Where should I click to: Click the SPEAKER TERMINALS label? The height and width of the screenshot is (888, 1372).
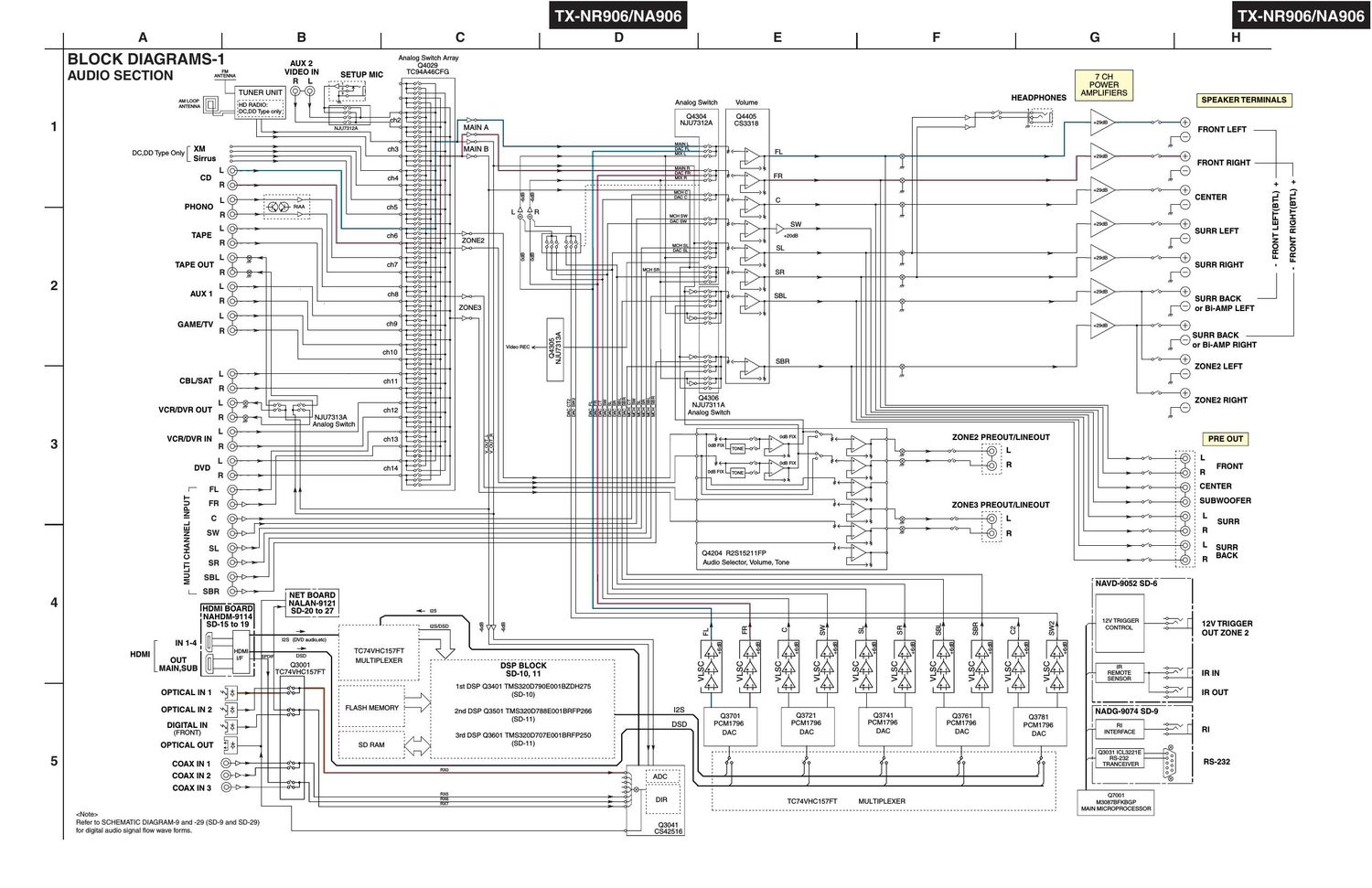1243,100
